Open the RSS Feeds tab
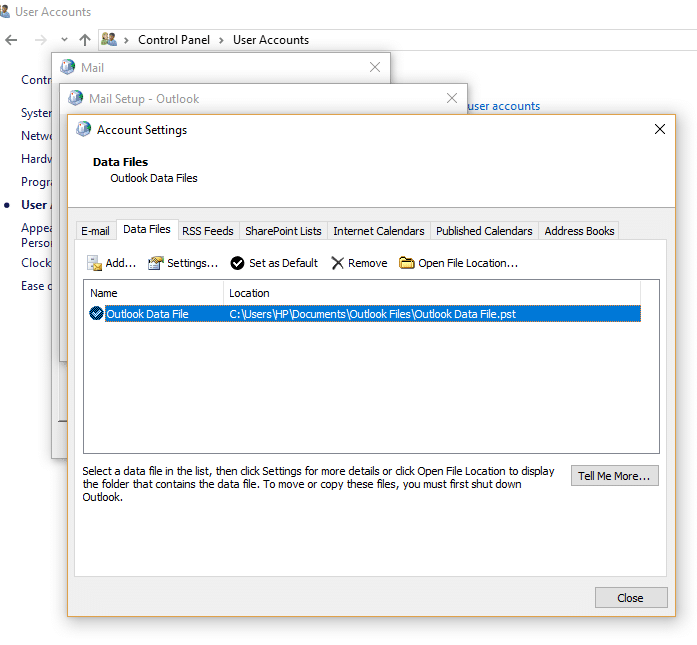This screenshot has height=645, width=697. (207, 231)
